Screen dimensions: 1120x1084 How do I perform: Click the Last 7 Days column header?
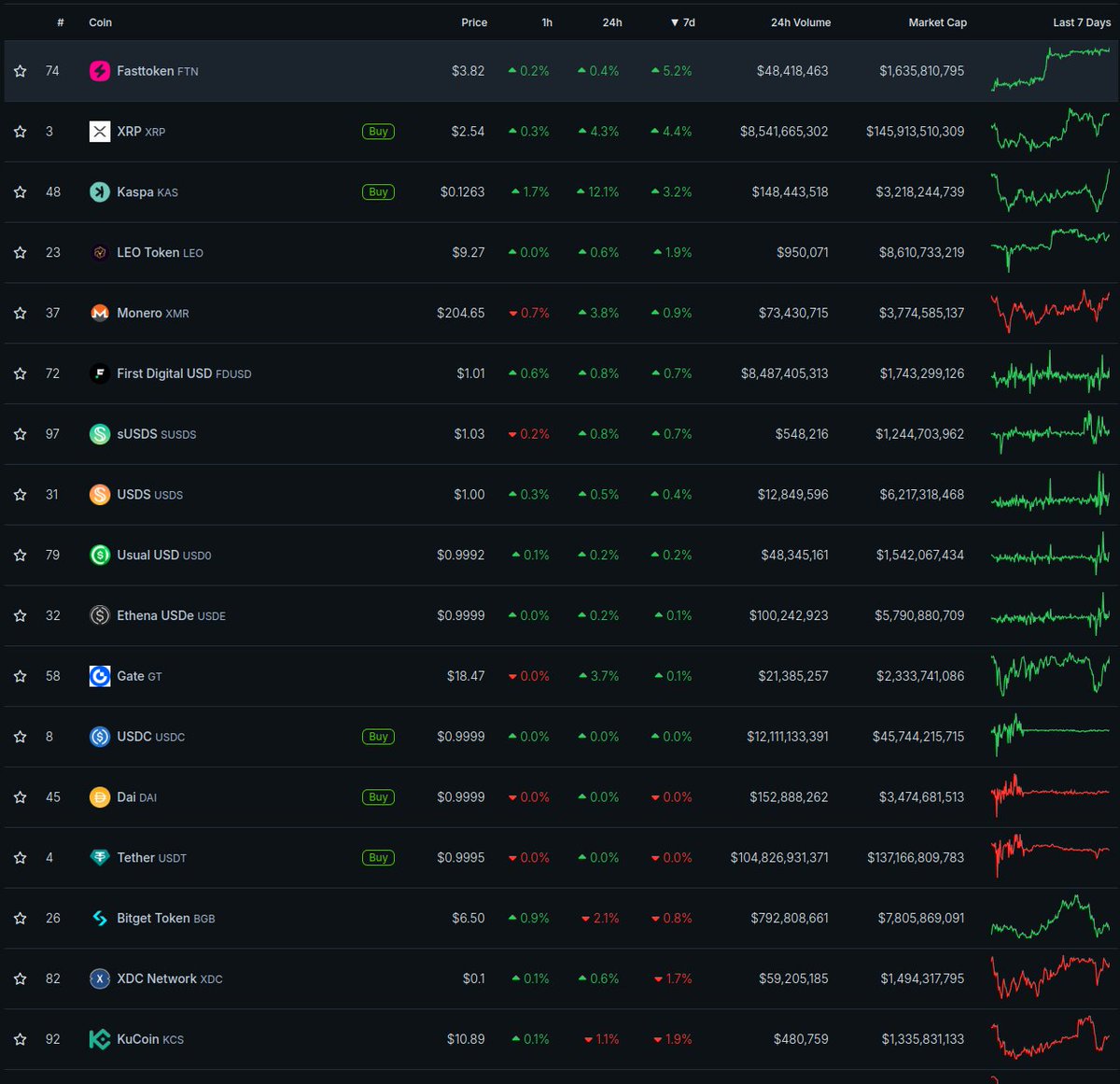(x=1082, y=22)
